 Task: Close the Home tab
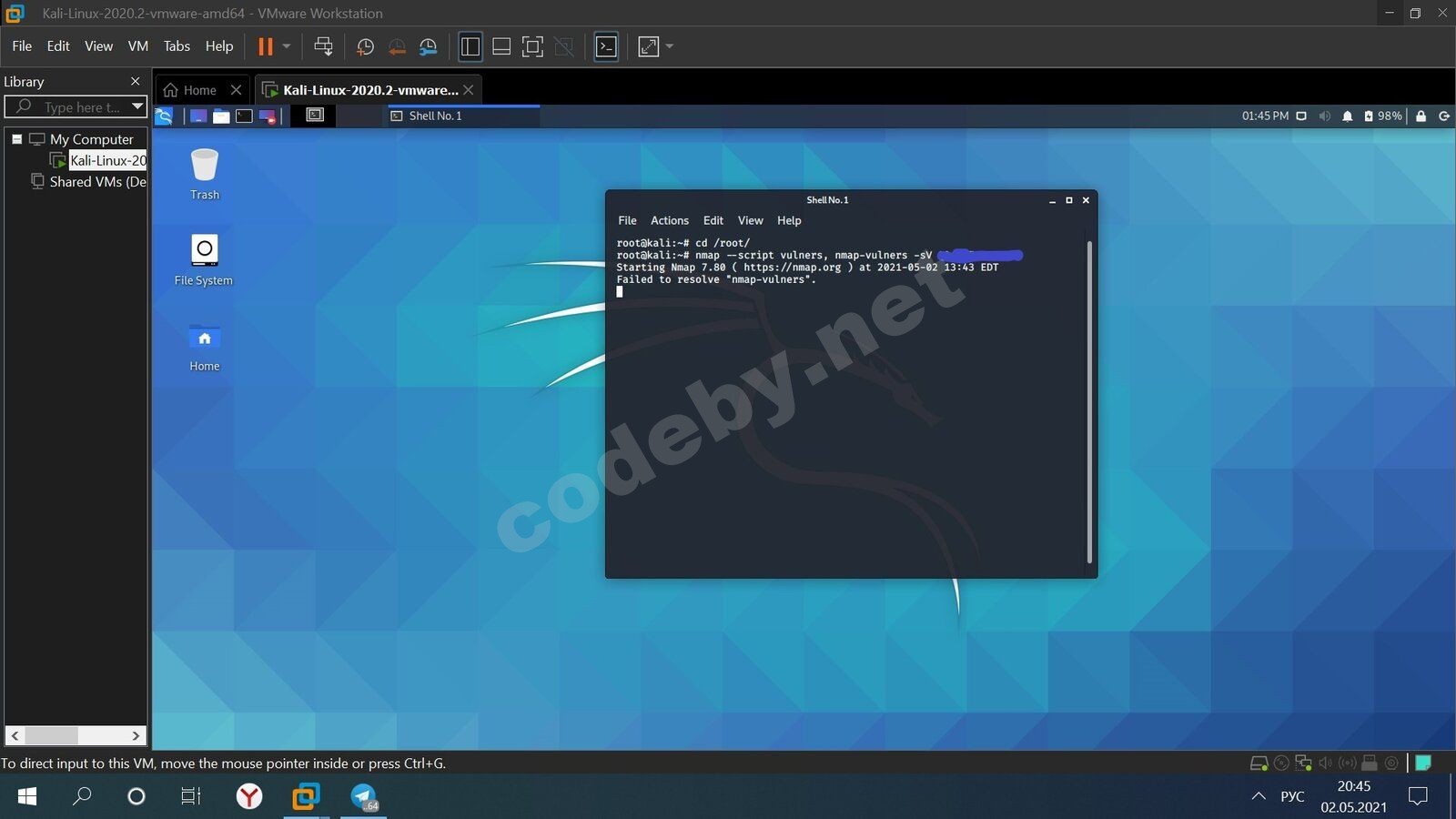point(236,90)
